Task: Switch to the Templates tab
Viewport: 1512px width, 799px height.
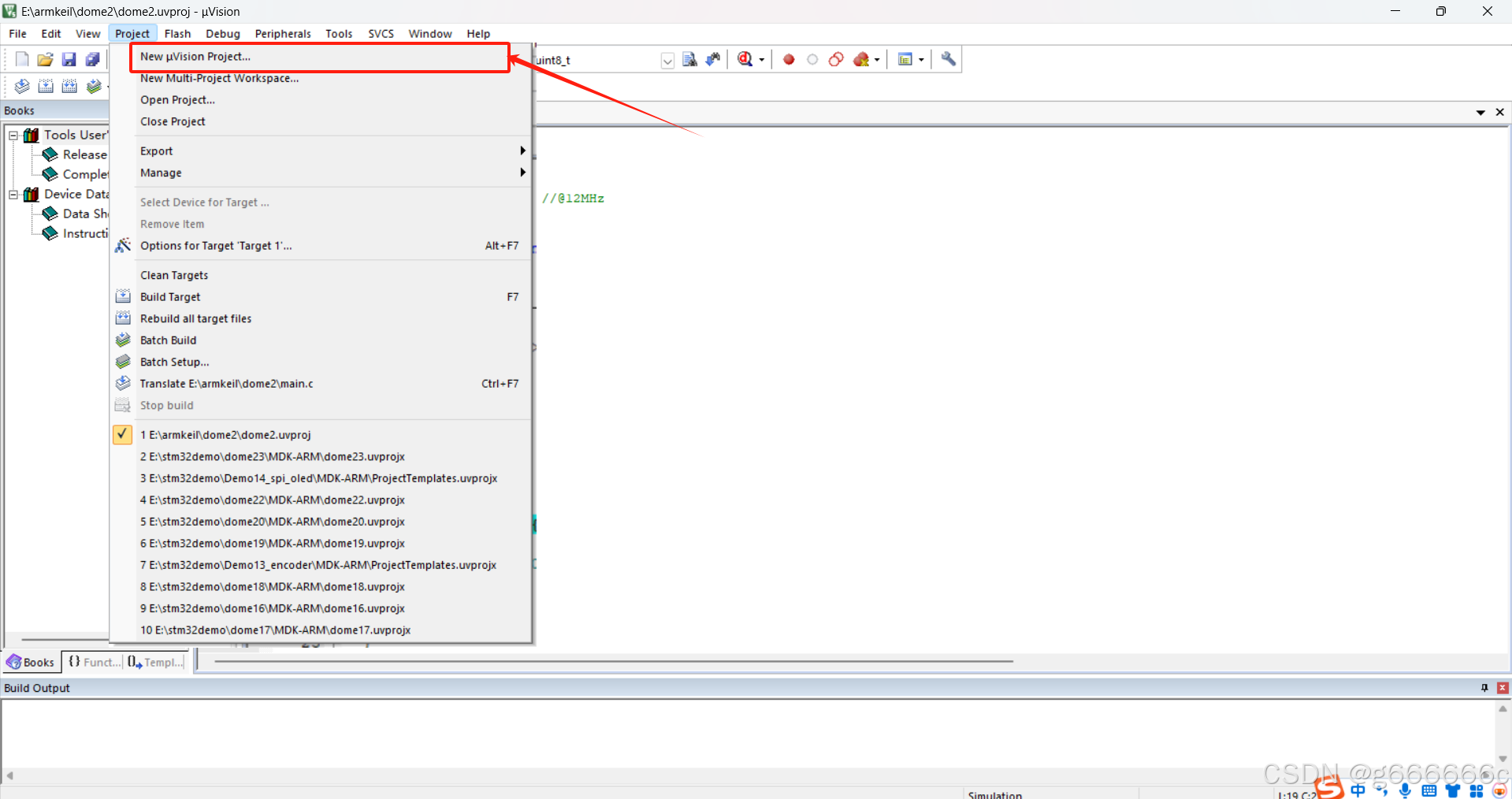Action: [155, 662]
